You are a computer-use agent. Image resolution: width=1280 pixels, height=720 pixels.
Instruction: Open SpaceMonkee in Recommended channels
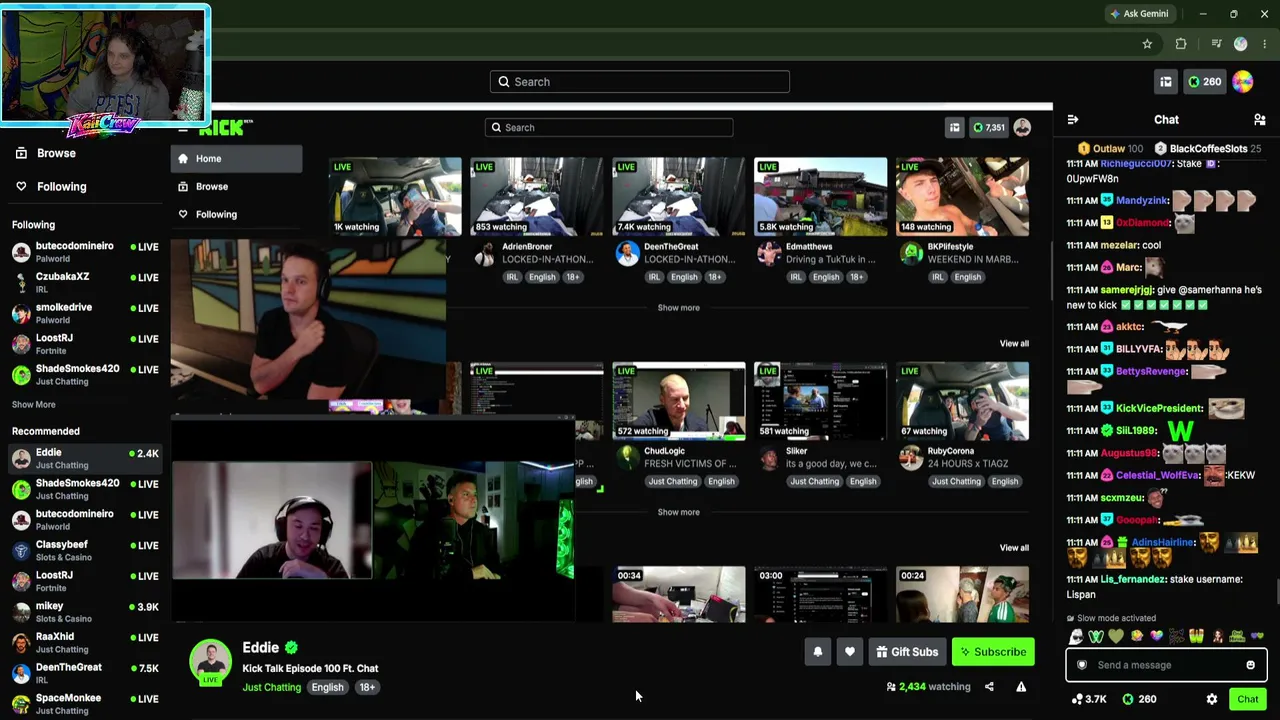[x=85, y=704]
